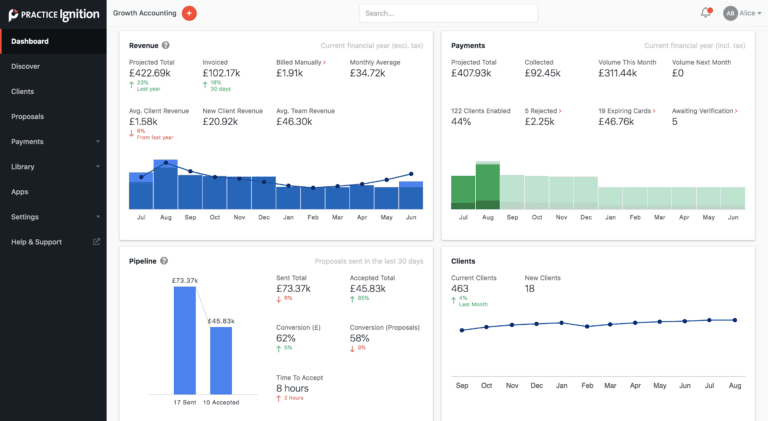Open Clients in the sidebar
The width and height of the screenshot is (768, 421).
coord(23,92)
